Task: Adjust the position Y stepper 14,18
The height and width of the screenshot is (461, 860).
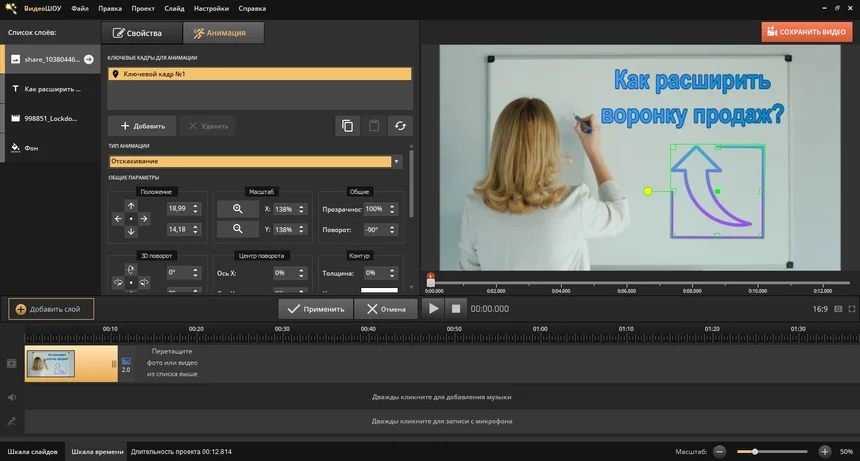Action: click(x=195, y=229)
